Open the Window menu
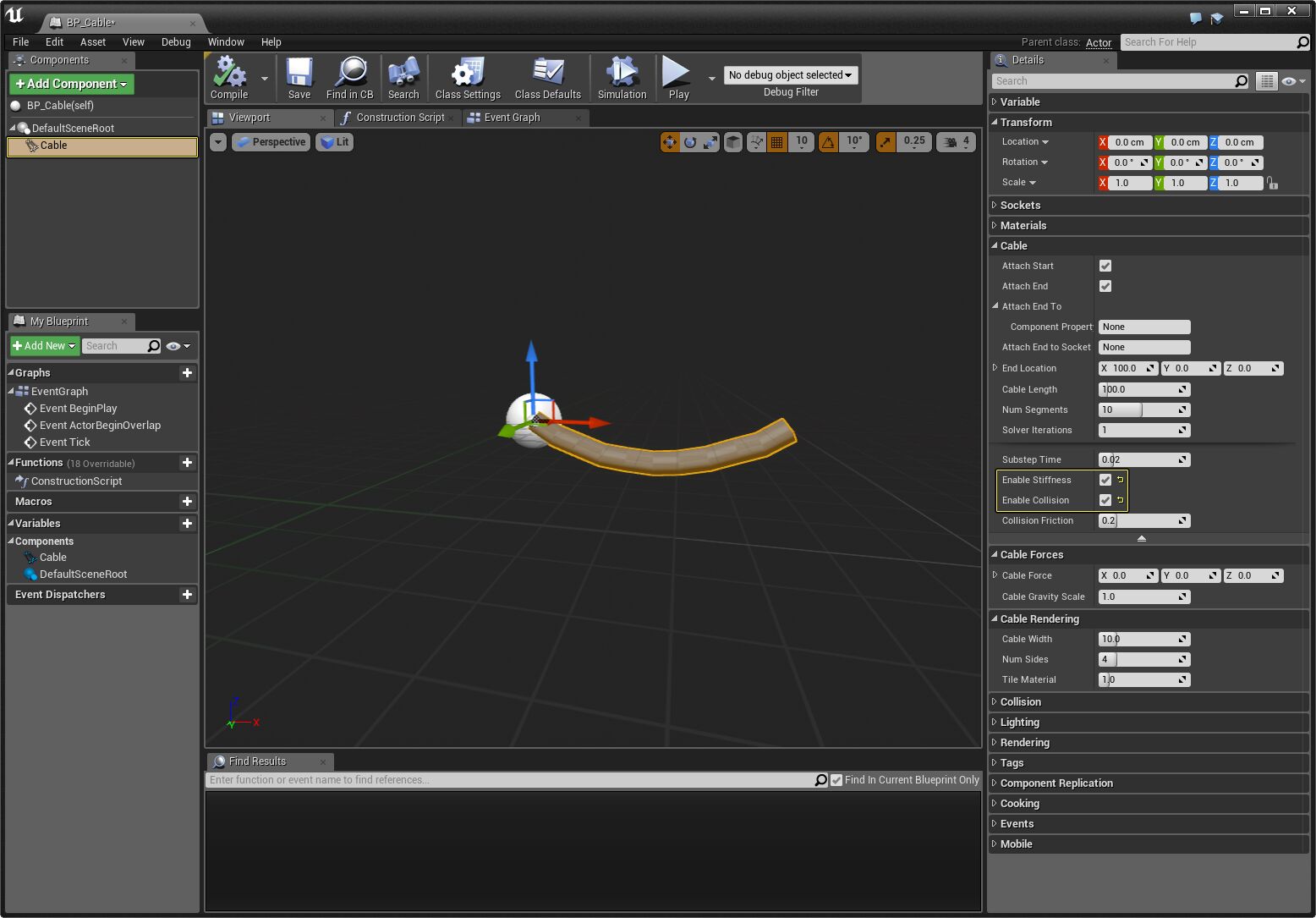 226,42
